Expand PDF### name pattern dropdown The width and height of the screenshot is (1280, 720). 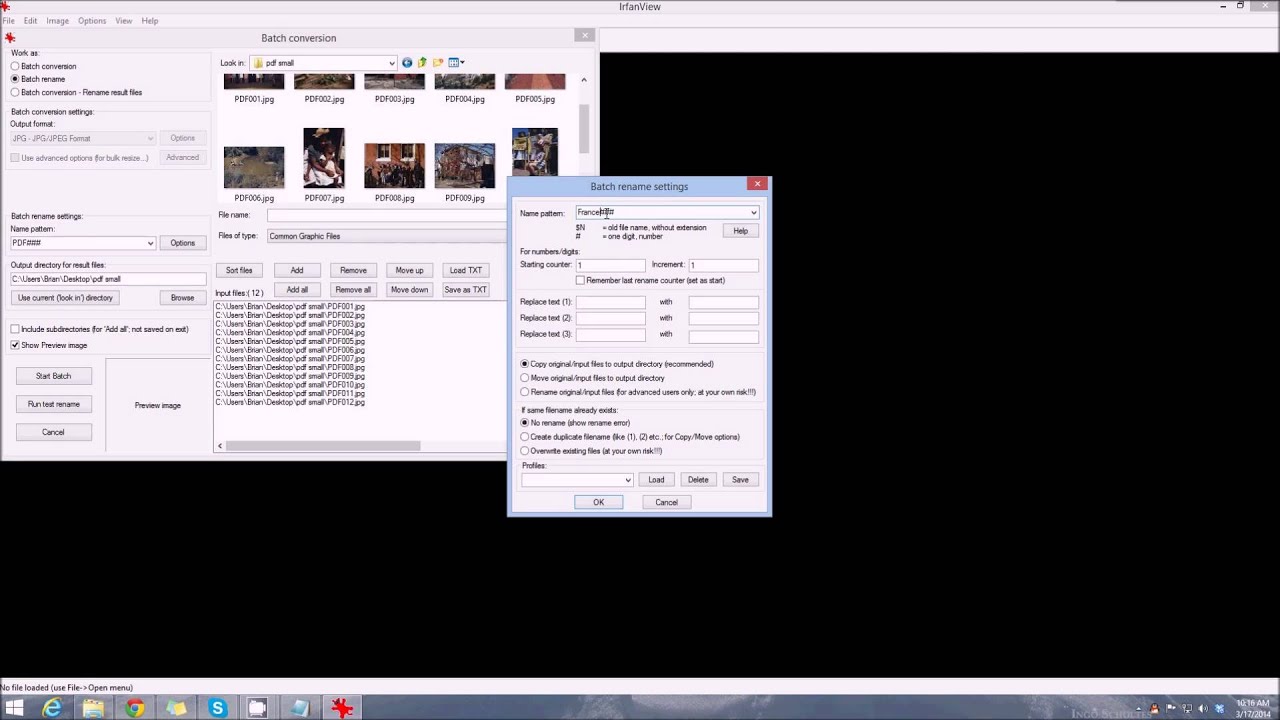coord(150,243)
